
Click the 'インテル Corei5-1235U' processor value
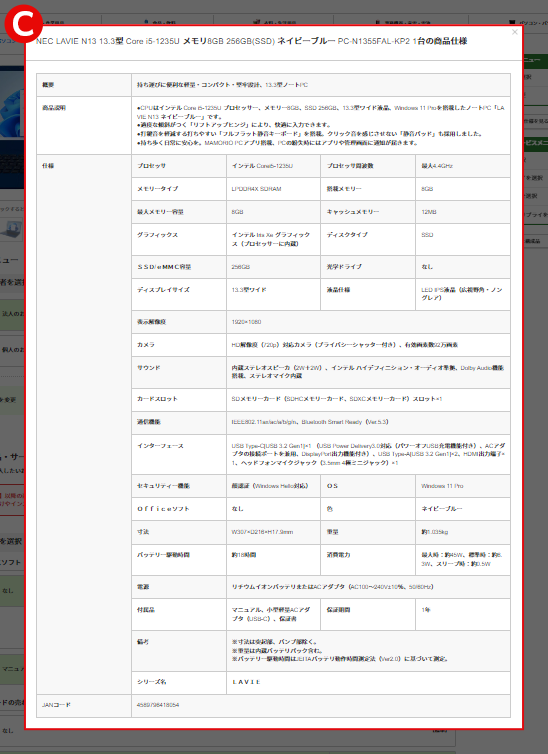(262, 166)
